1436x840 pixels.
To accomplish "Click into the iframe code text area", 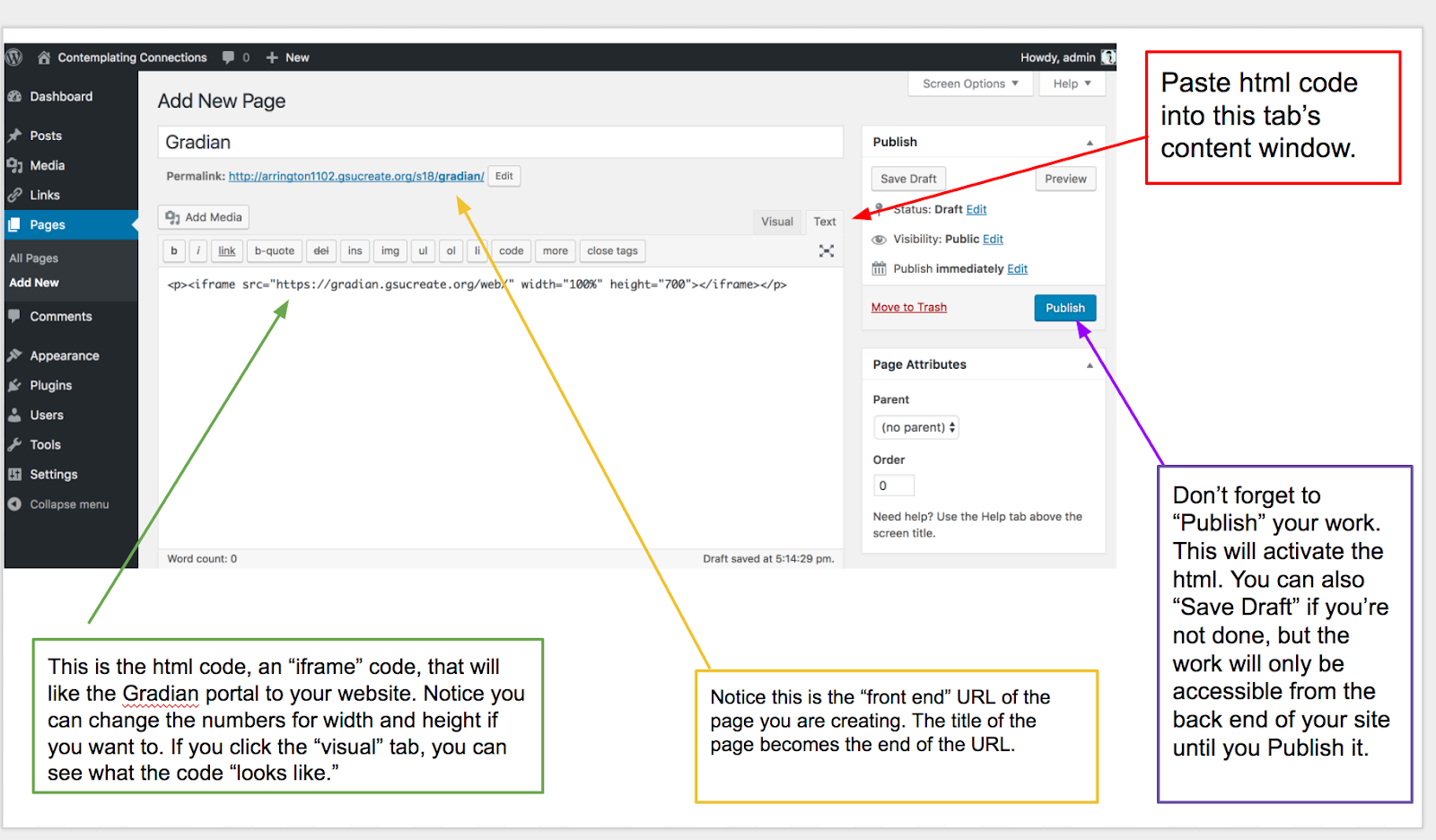I will click(x=501, y=408).
